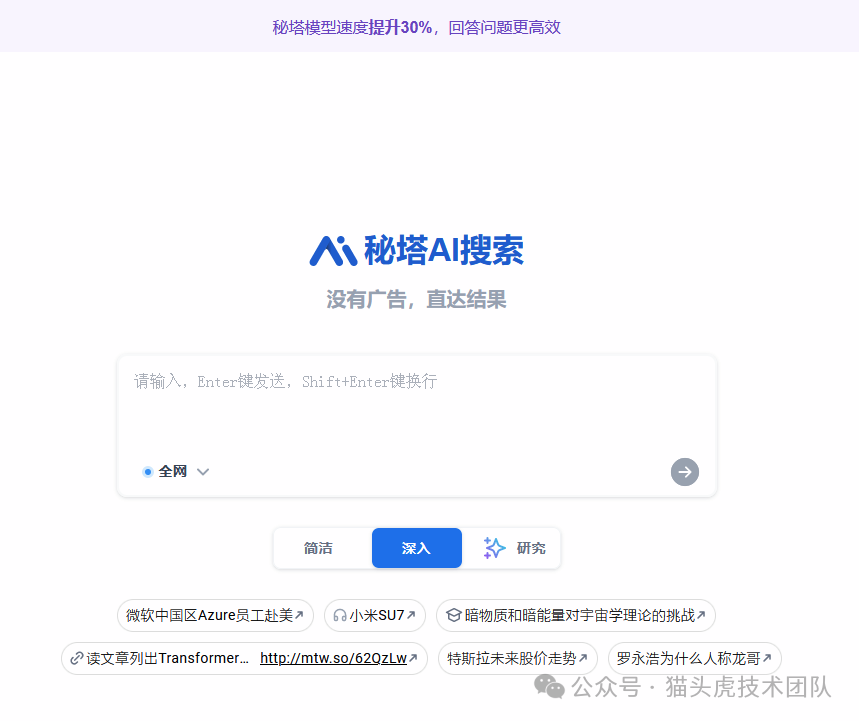The width and height of the screenshot is (859, 721).
Task: Select the 简洁 mode tab
Action: point(318,548)
